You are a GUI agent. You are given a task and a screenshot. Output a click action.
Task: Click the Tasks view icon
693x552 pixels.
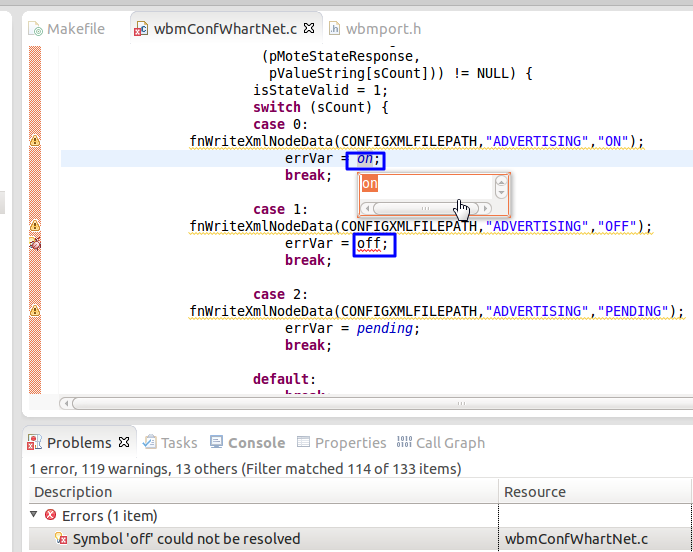(150, 442)
